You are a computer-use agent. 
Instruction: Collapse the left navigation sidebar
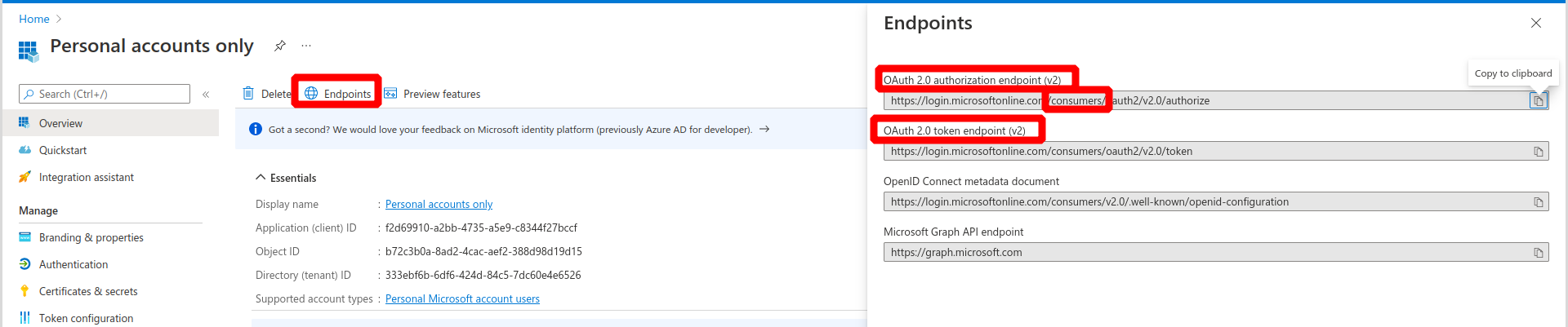(x=206, y=95)
